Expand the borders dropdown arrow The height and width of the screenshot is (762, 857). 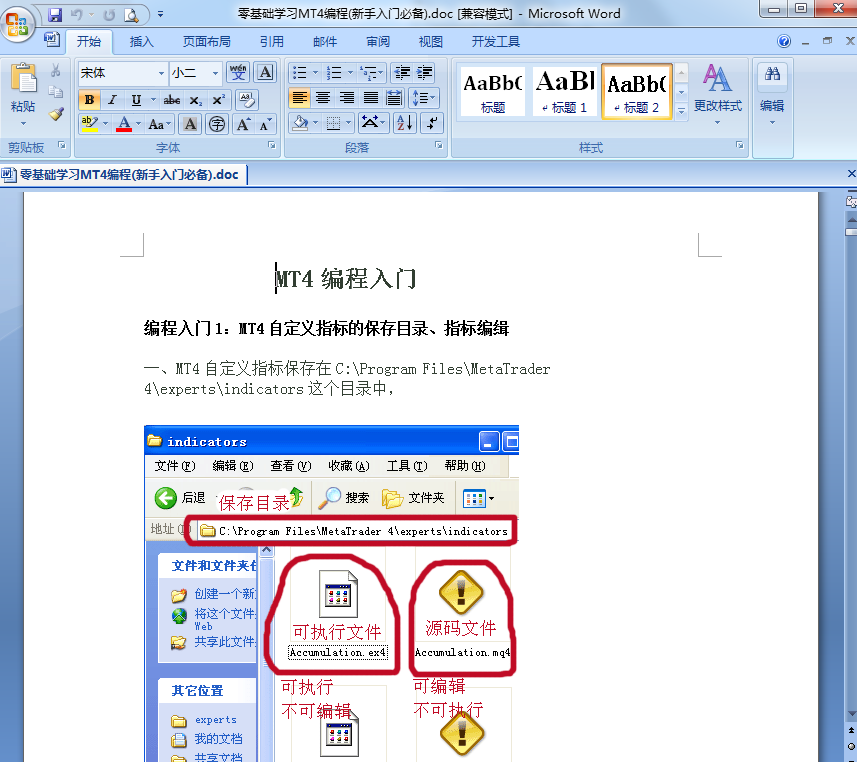[x=349, y=123]
